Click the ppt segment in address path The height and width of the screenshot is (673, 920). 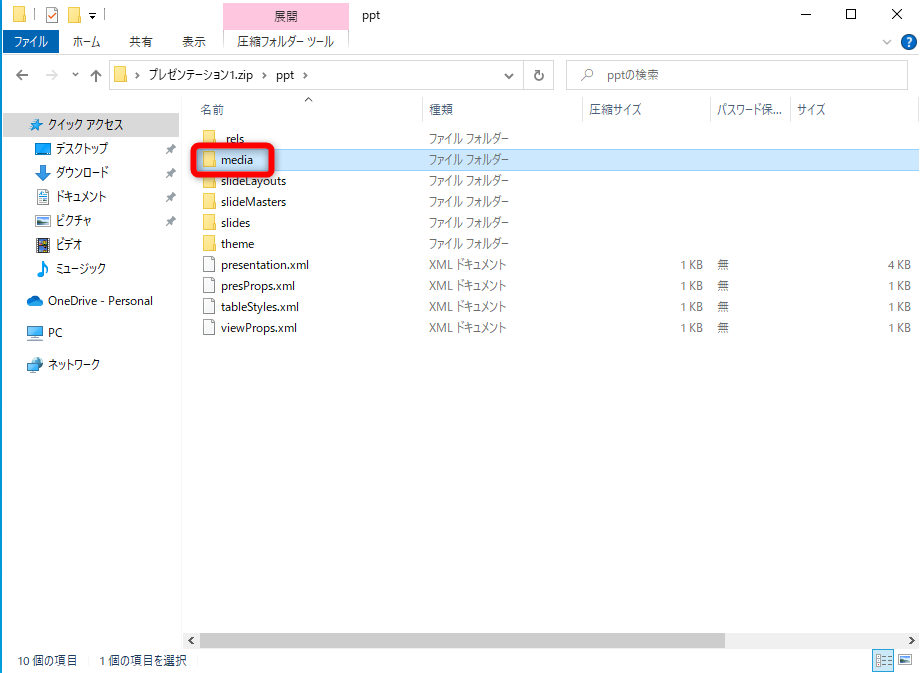tap(285, 75)
